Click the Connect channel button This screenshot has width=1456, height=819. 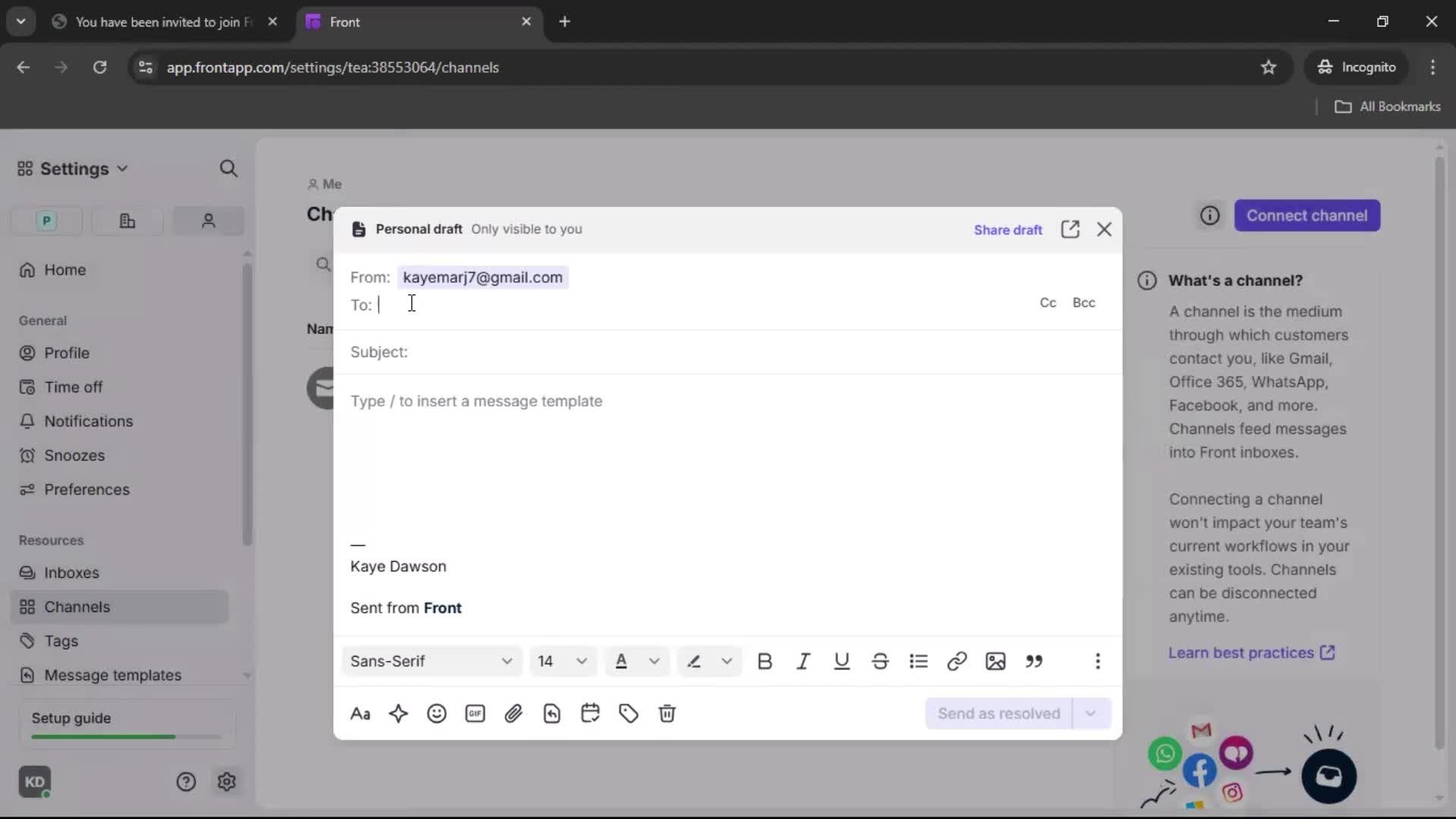coord(1308,215)
